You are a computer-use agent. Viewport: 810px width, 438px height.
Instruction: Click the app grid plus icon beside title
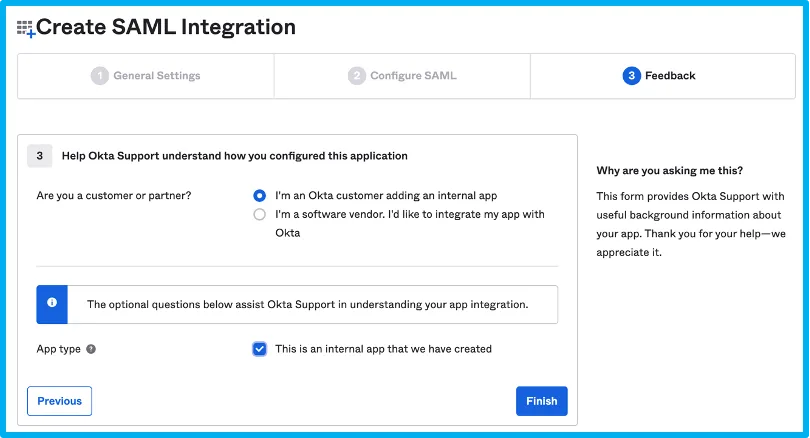pyautogui.click(x=25, y=29)
